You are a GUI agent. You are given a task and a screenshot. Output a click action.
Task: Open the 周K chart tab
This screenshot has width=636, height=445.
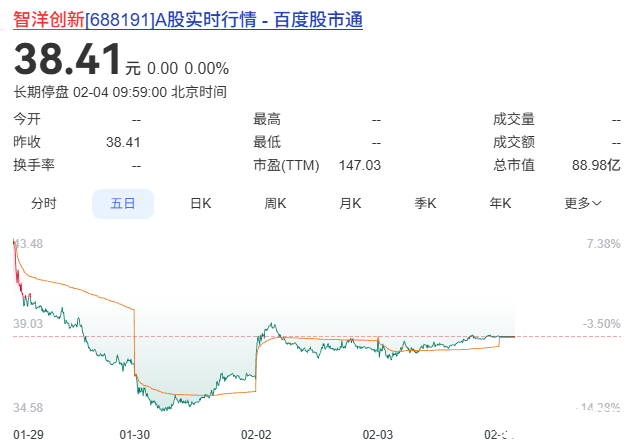275,203
